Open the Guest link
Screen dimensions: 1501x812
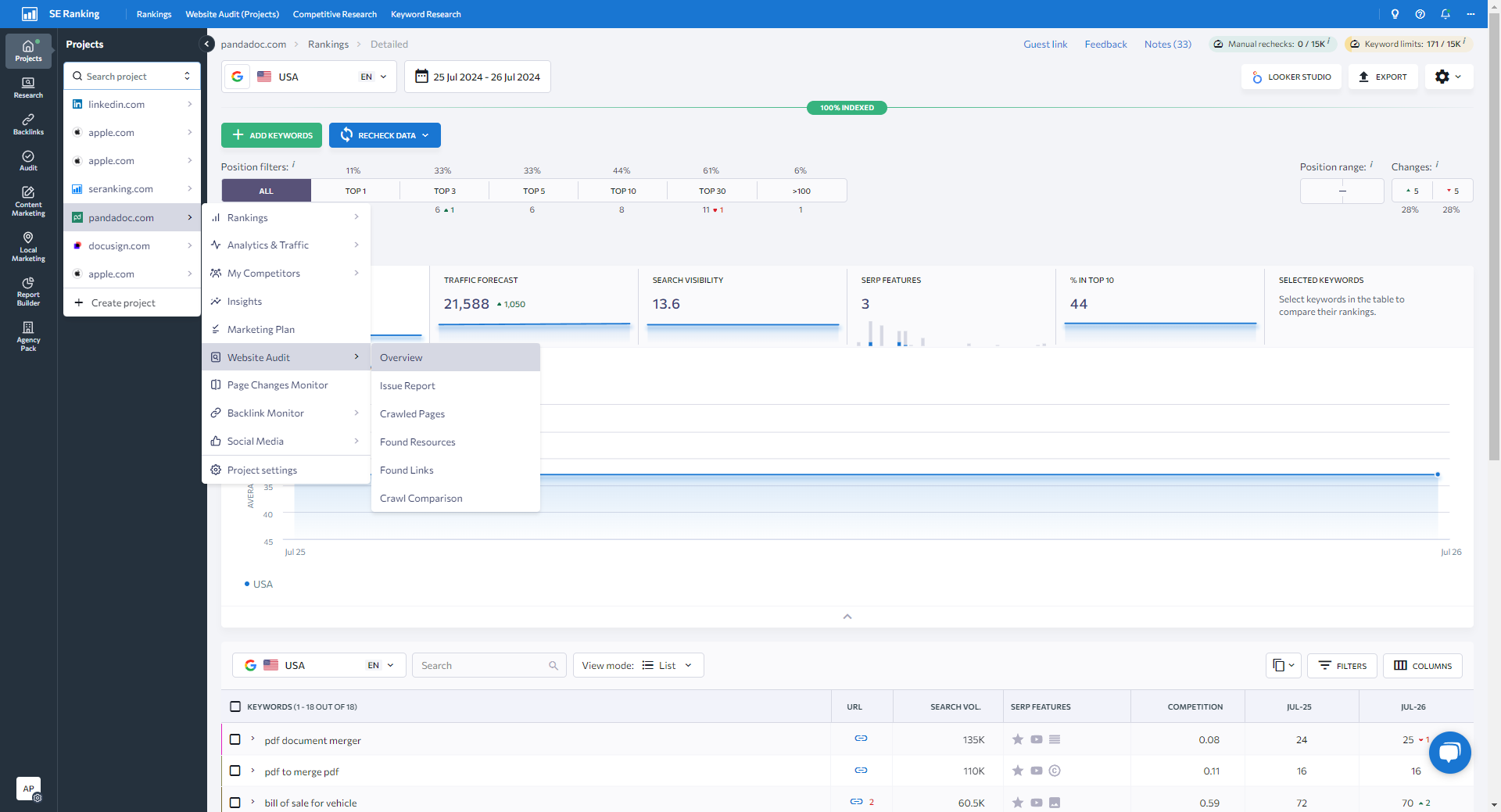click(1045, 44)
